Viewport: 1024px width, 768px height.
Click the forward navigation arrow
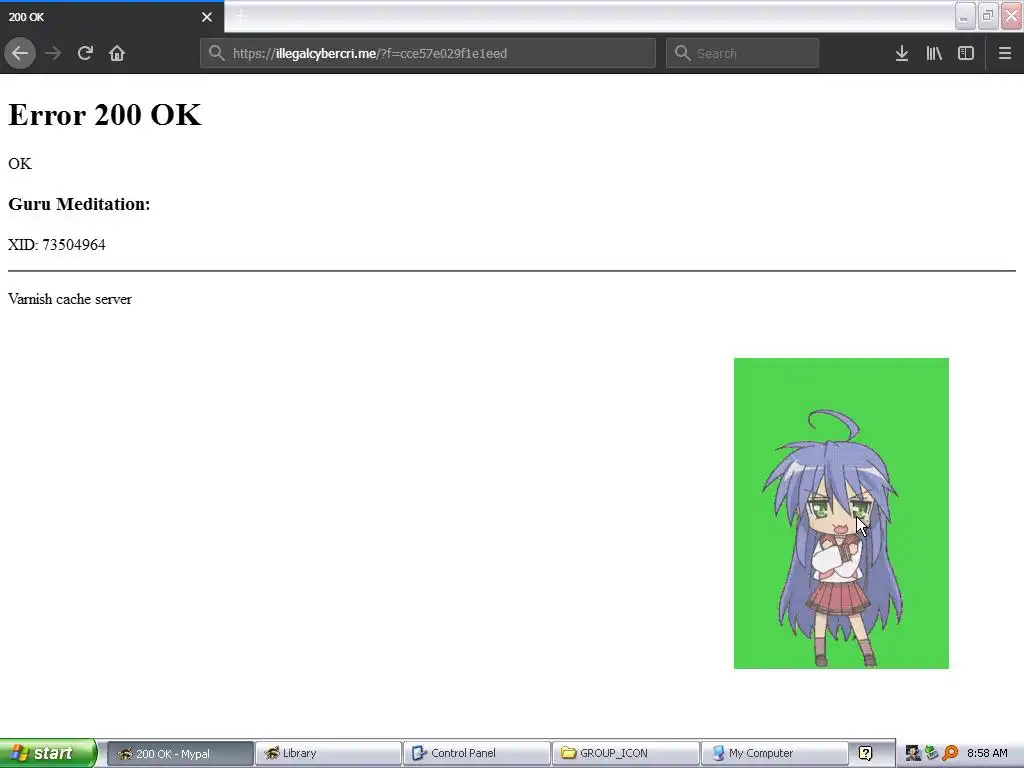tap(53, 53)
